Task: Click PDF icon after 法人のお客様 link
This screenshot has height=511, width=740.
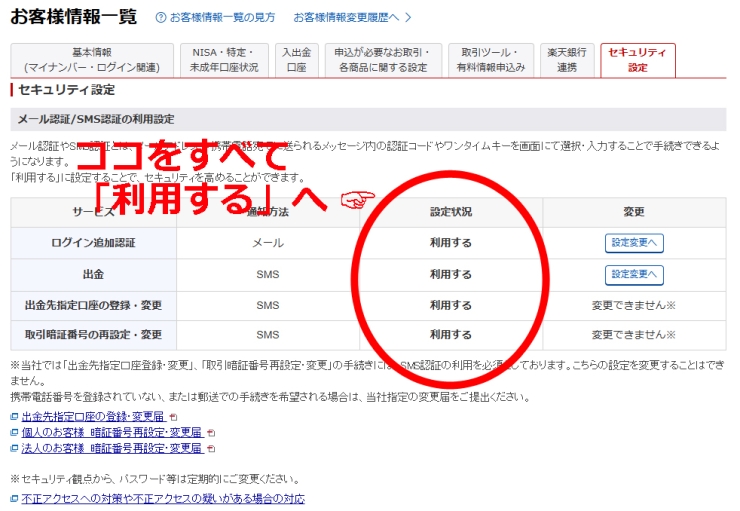Action: tap(211, 448)
